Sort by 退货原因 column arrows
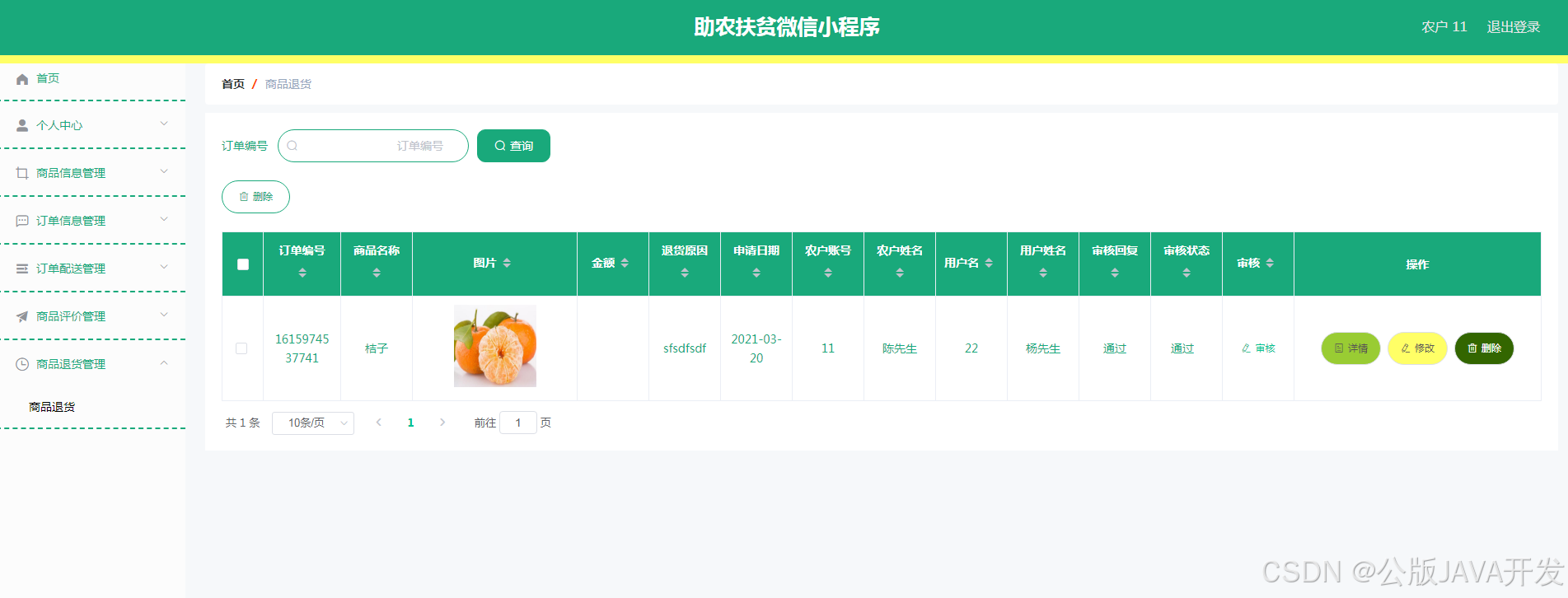Image resolution: width=1568 pixels, height=598 pixels. [x=685, y=273]
